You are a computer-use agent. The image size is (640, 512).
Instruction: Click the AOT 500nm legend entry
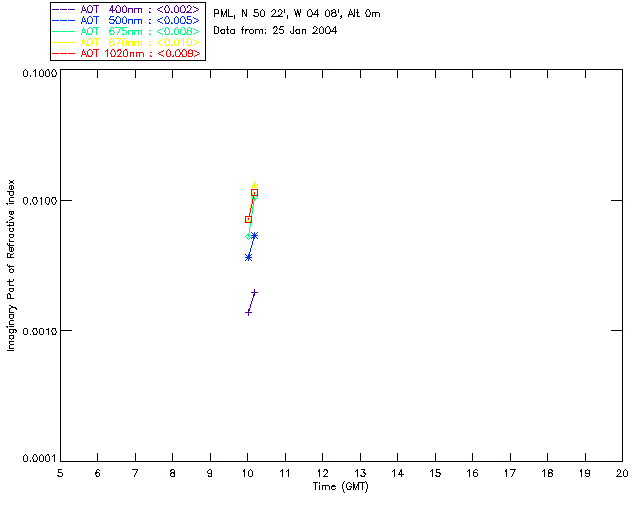pos(127,20)
